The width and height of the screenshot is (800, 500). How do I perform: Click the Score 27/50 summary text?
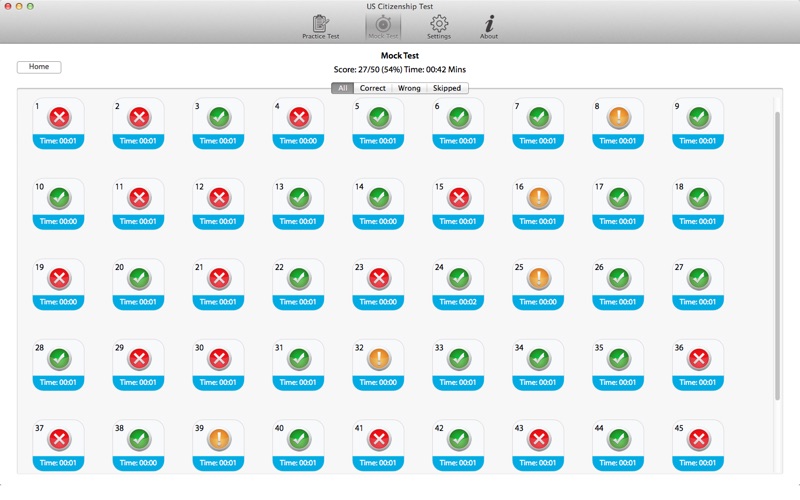399,70
